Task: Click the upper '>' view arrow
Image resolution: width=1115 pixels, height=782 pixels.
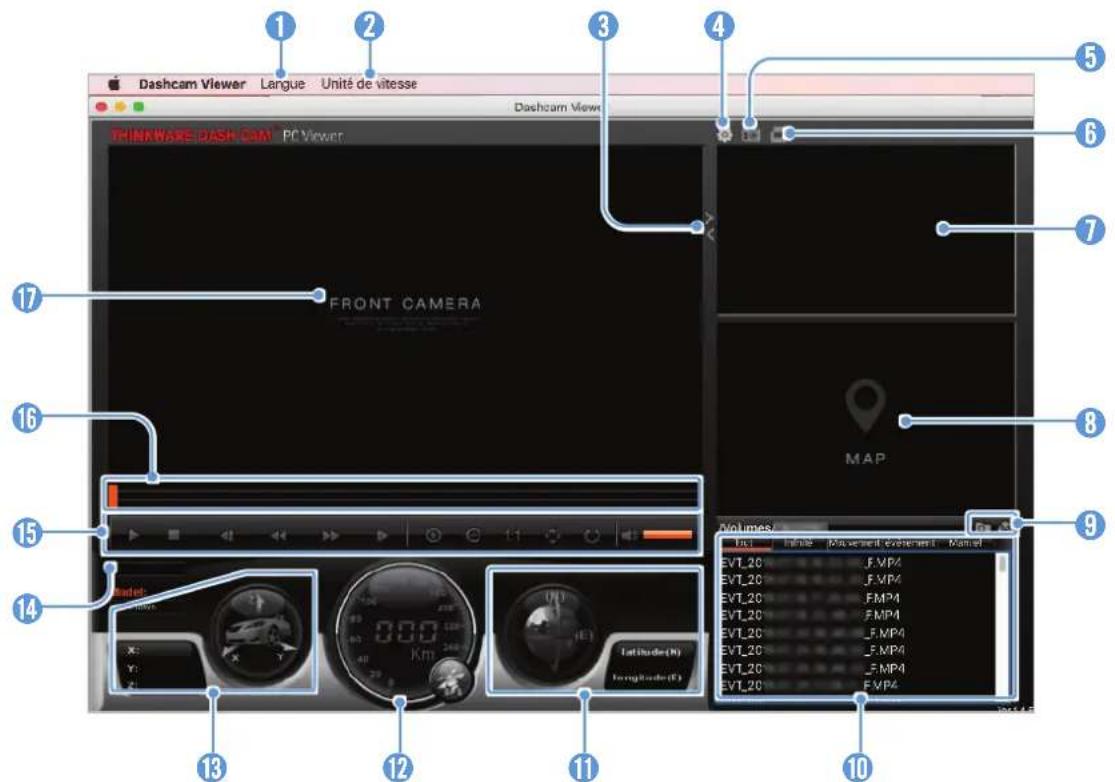Action: pyautogui.click(x=709, y=216)
